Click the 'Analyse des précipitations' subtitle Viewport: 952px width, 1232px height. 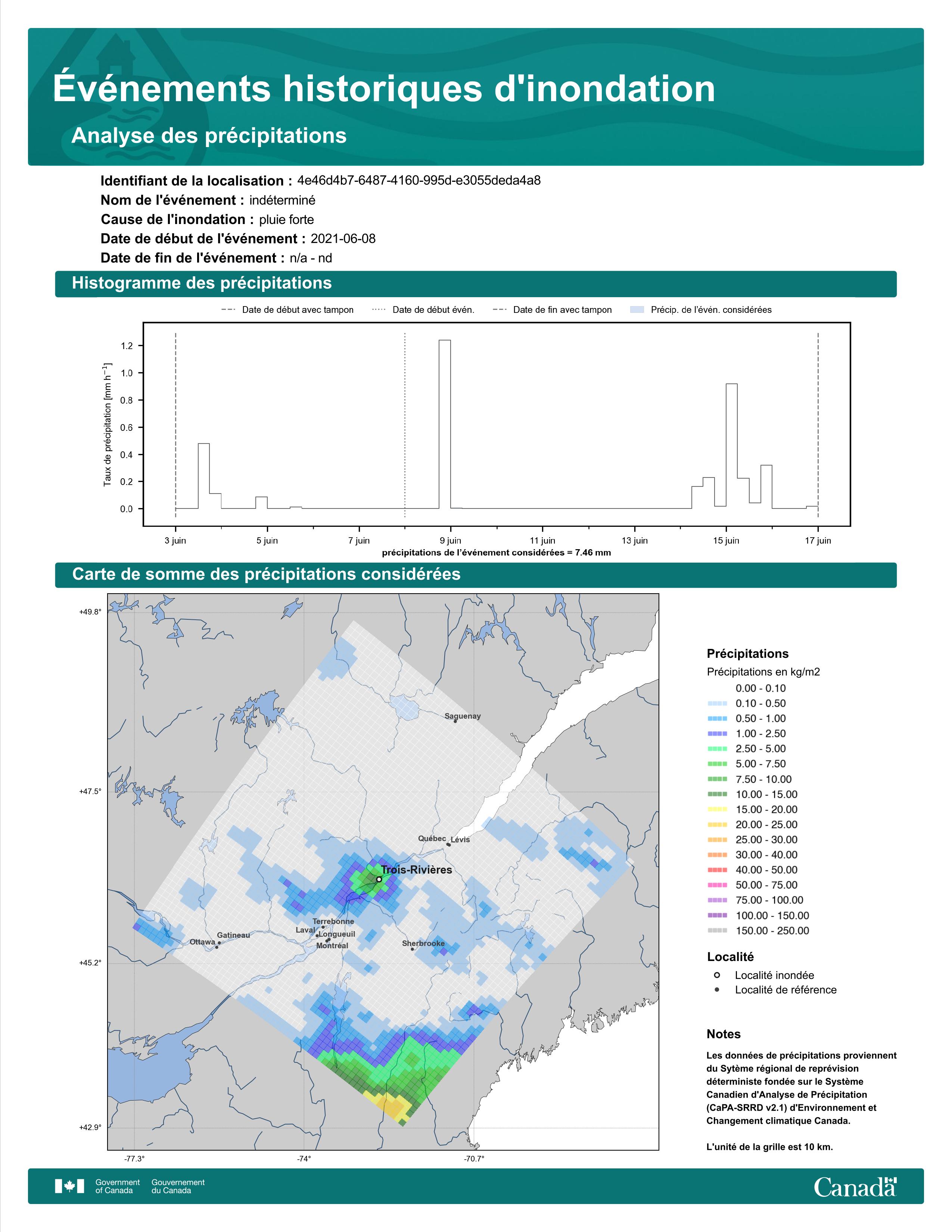209,136
